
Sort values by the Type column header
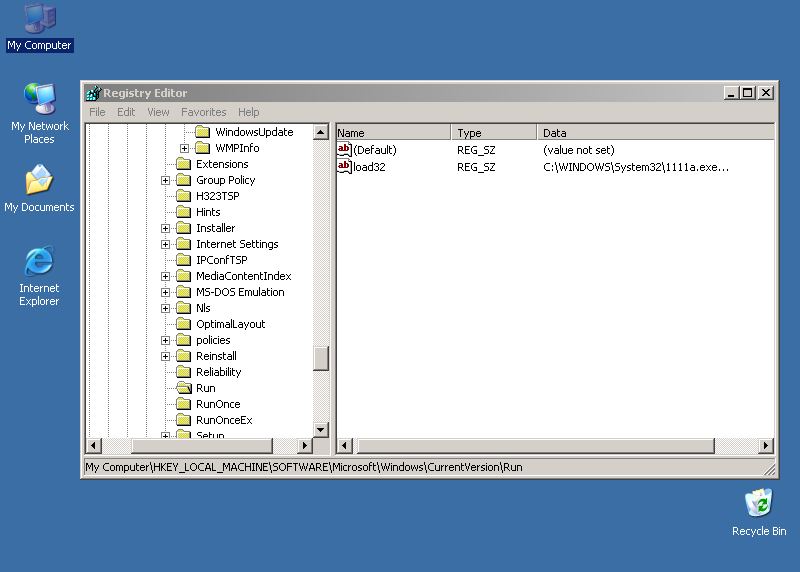coord(494,133)
